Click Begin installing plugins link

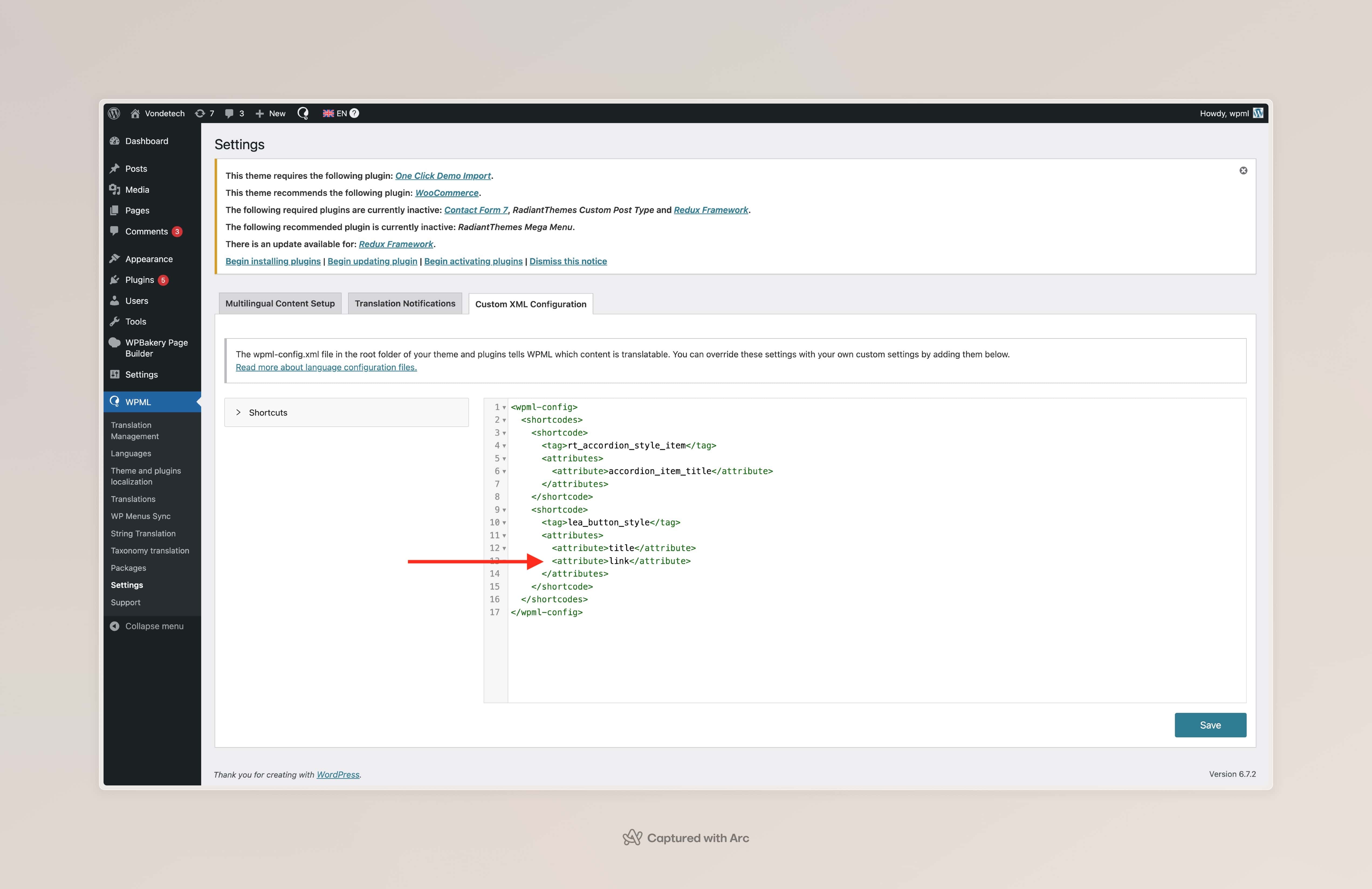[273, 261]
